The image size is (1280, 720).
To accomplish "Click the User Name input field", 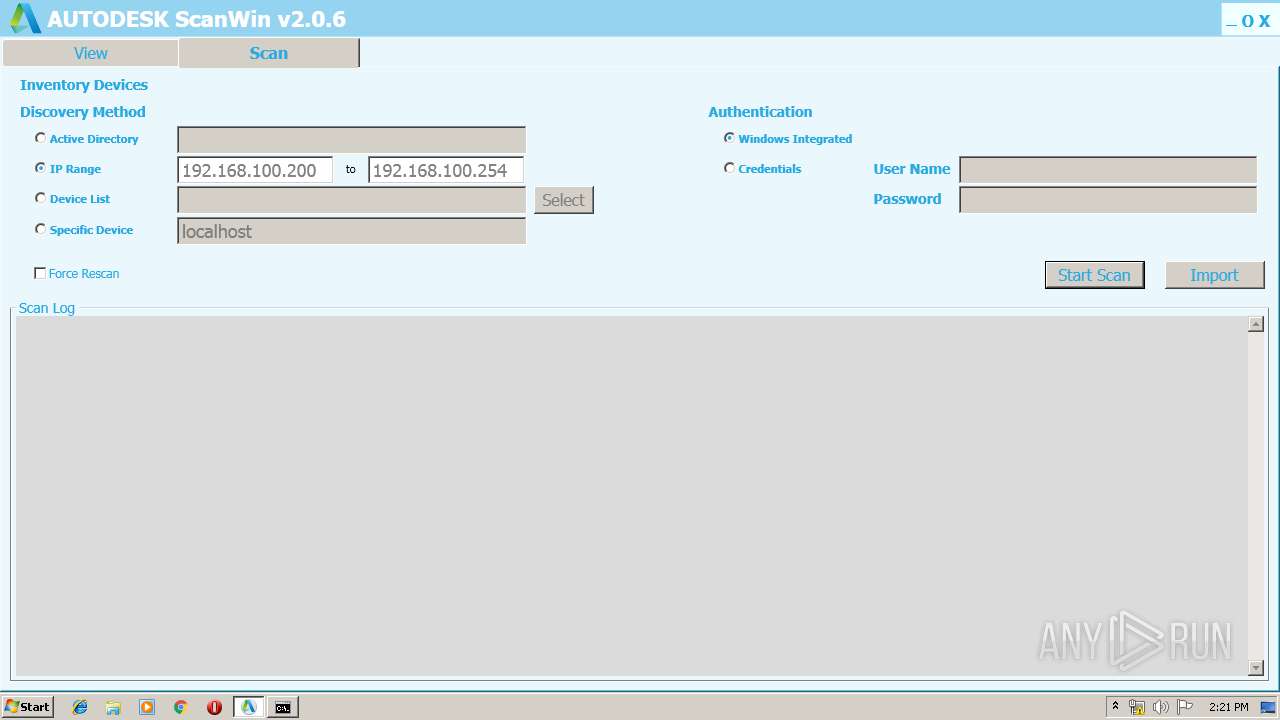I will click(1108, 170).
